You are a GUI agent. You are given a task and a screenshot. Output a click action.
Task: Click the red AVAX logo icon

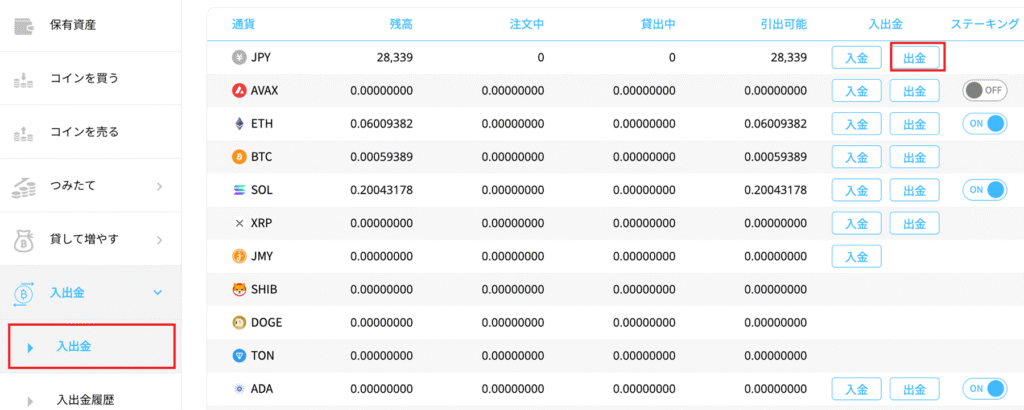click(239, 91)
